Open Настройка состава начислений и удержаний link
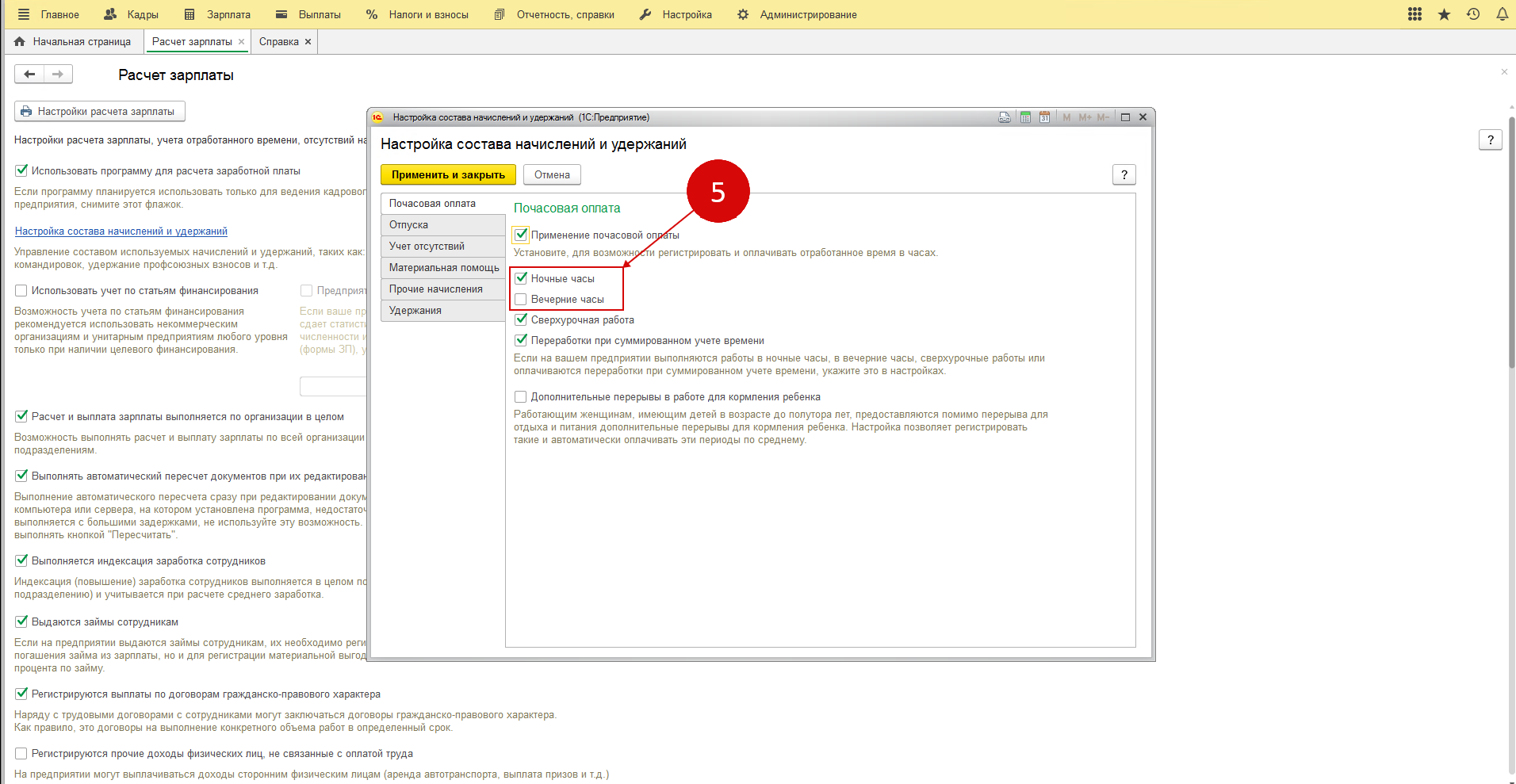Image resolution: width=1516 pixels, height=784 pixels. tap(121, 231)
